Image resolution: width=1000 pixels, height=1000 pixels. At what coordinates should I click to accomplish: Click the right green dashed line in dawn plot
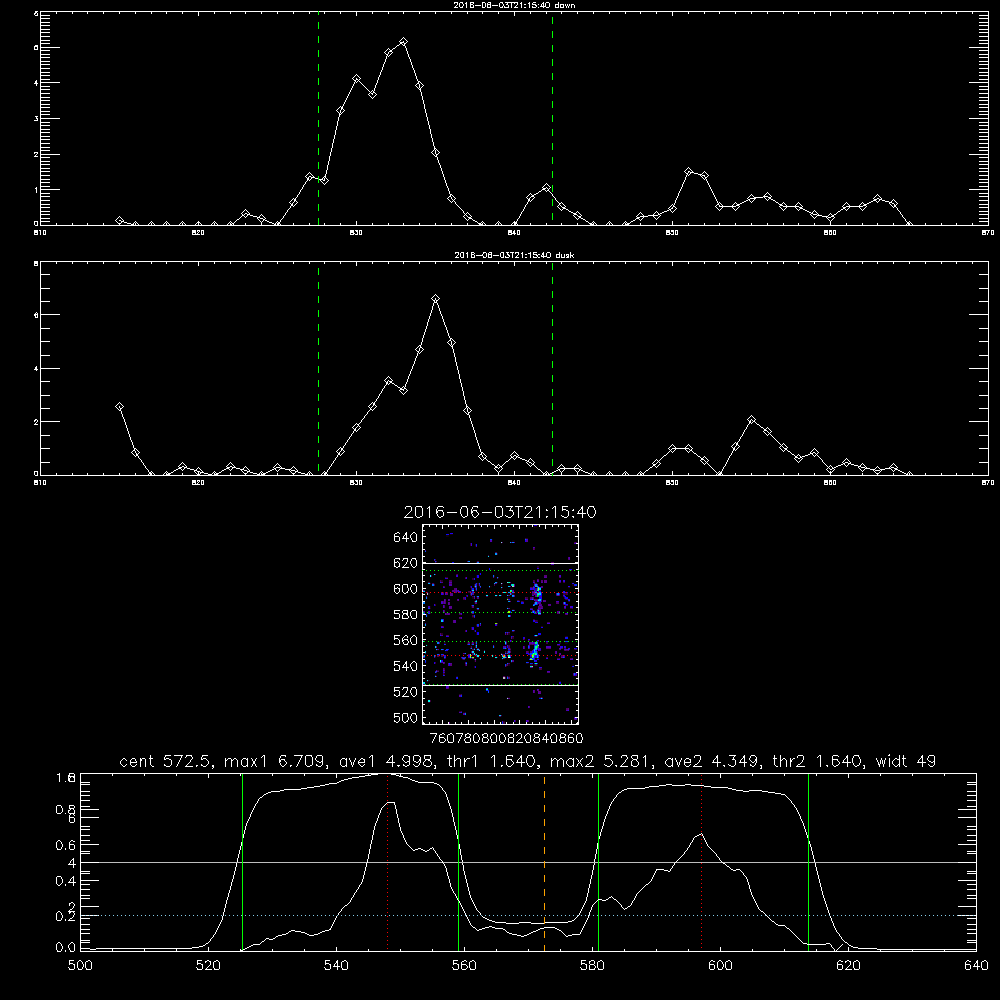click(x=552, y=118)
